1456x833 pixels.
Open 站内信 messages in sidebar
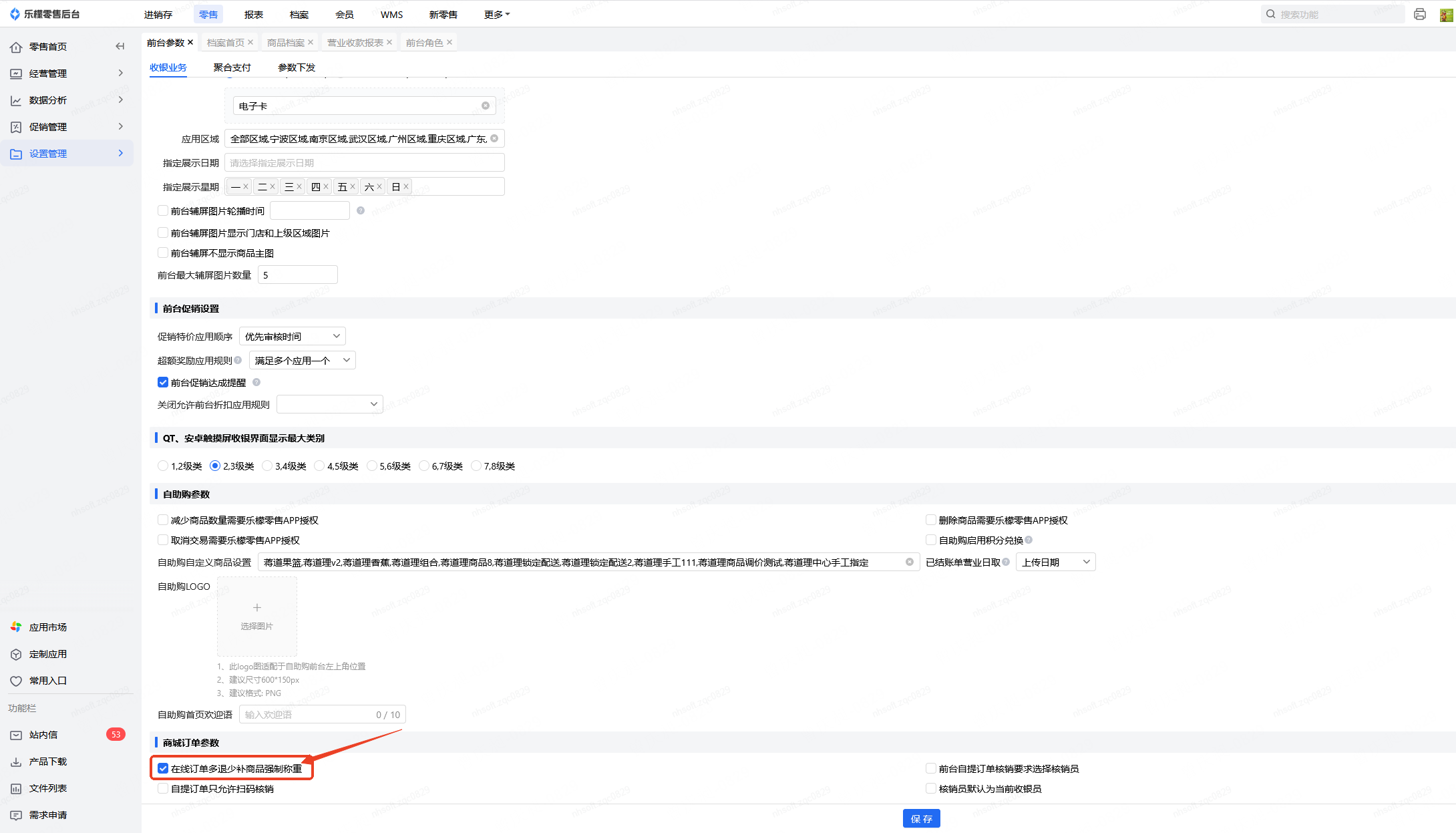pyautogui.click(x=43, y=734)
